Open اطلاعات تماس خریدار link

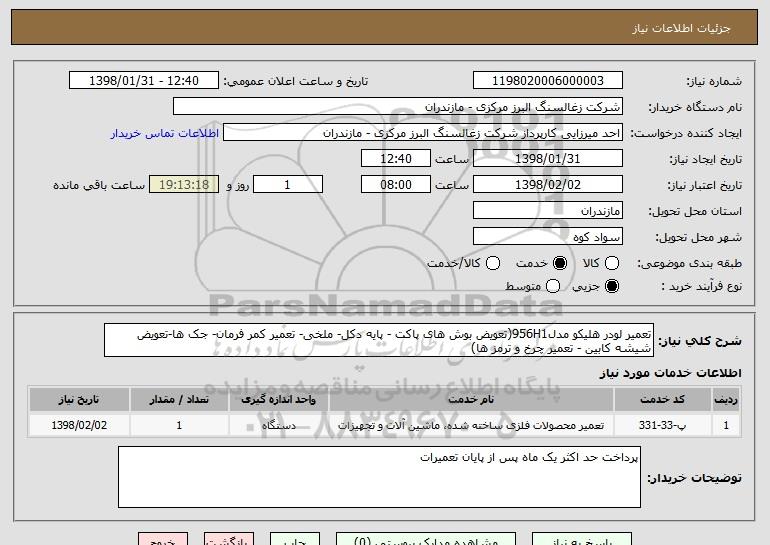pyautogui.click(x=165, y=133)
